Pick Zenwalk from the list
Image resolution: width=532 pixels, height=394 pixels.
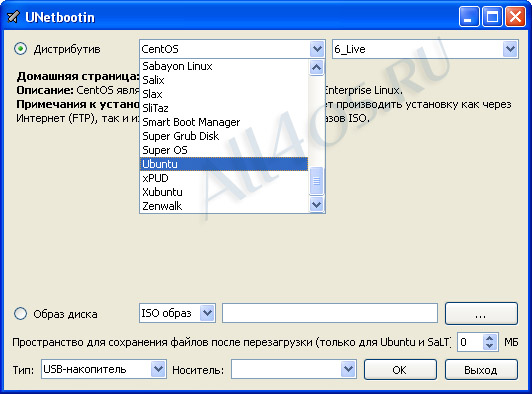(224, 206)
